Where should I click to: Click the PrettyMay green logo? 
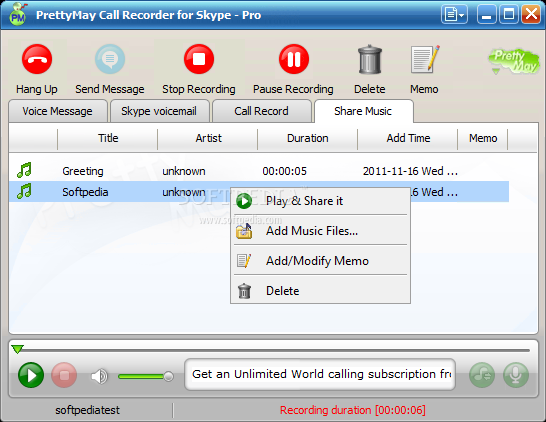tap(514, 62)
